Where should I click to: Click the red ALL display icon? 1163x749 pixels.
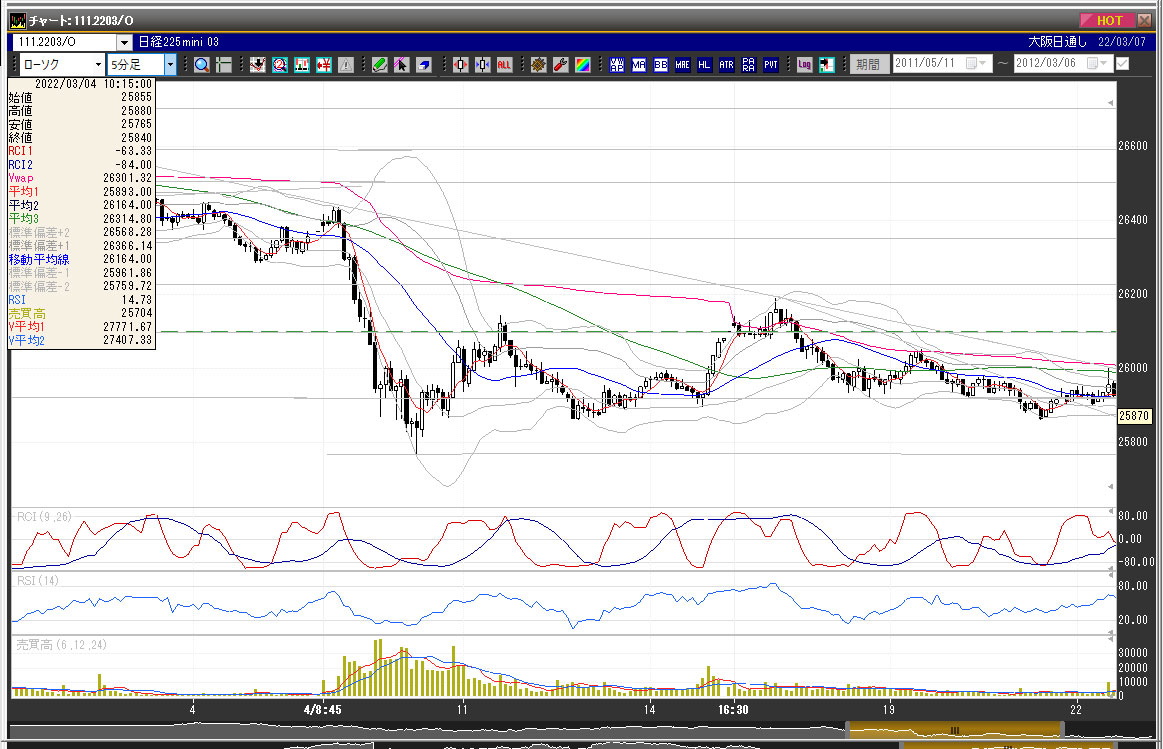[x=504, y=65]
